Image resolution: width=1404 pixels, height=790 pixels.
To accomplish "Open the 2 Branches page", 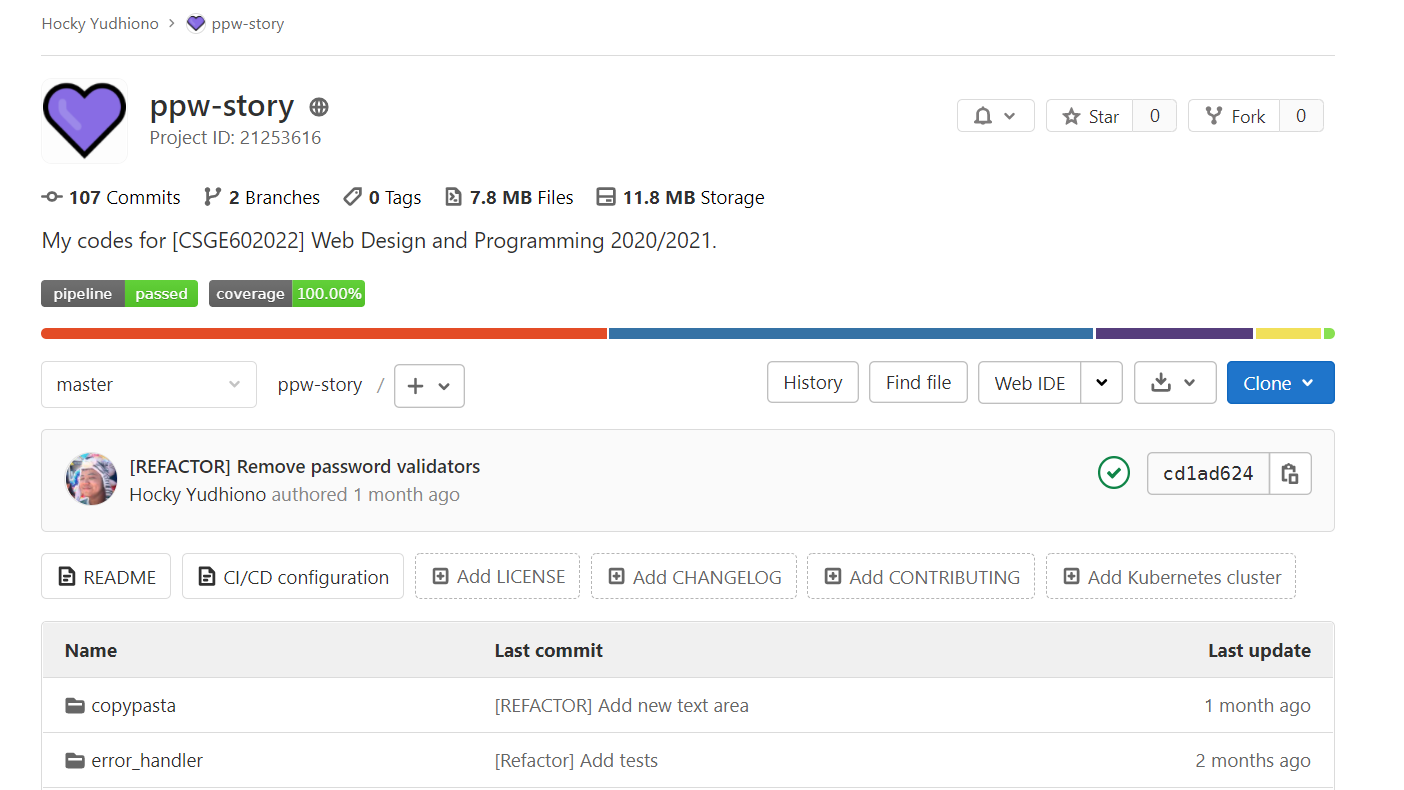I will [x=262, y=197].
